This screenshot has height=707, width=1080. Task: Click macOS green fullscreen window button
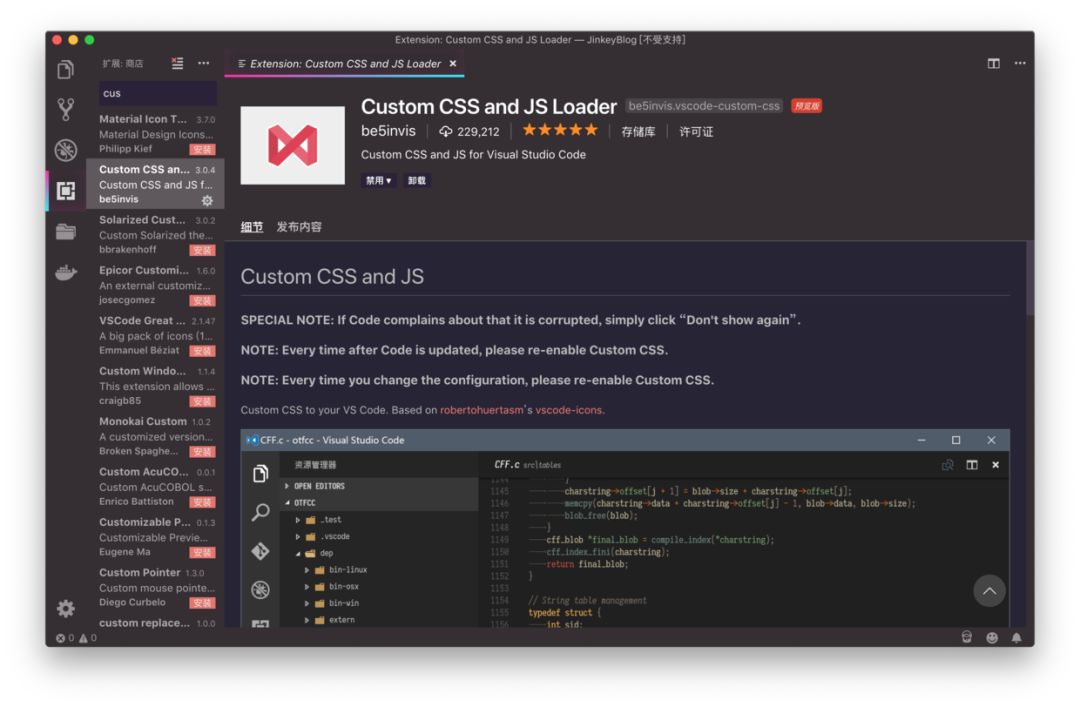coord(90,40)
